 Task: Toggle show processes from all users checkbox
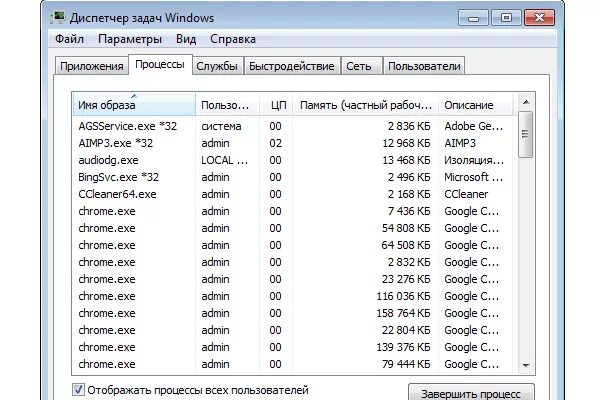(78, 390)
